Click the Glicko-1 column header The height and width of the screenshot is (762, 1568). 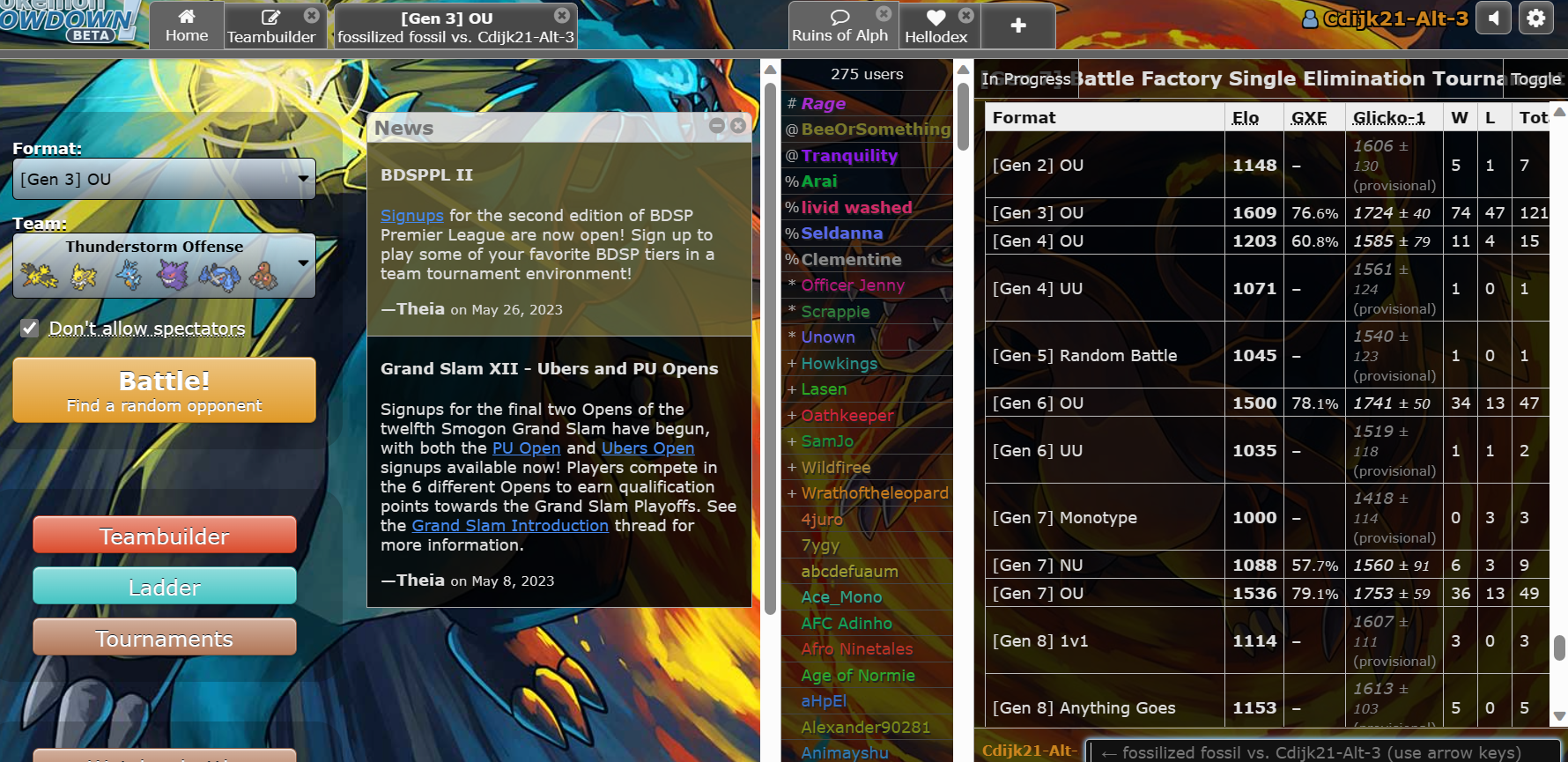click(1388, 118)
